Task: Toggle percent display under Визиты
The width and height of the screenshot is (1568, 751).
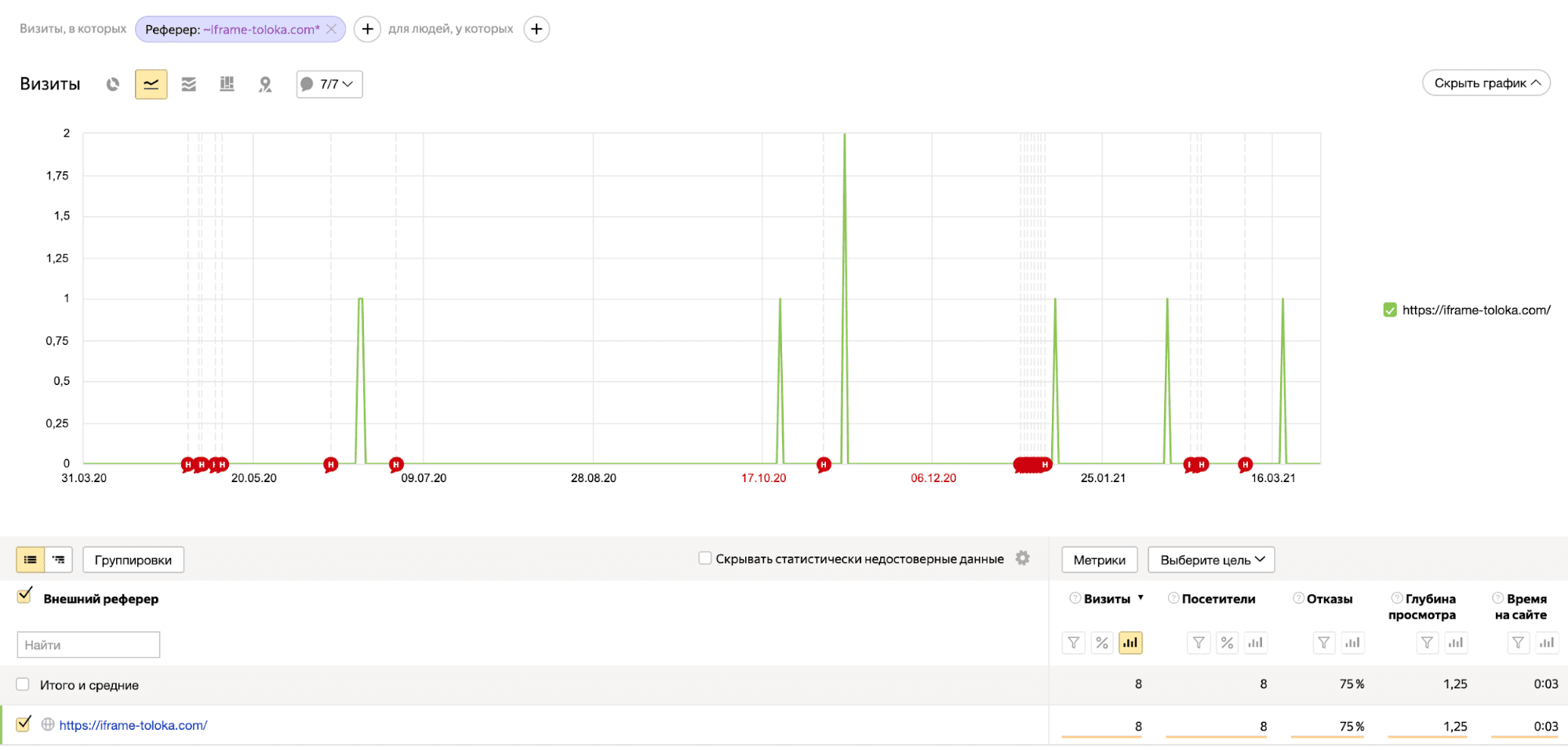Action: 1102,643
